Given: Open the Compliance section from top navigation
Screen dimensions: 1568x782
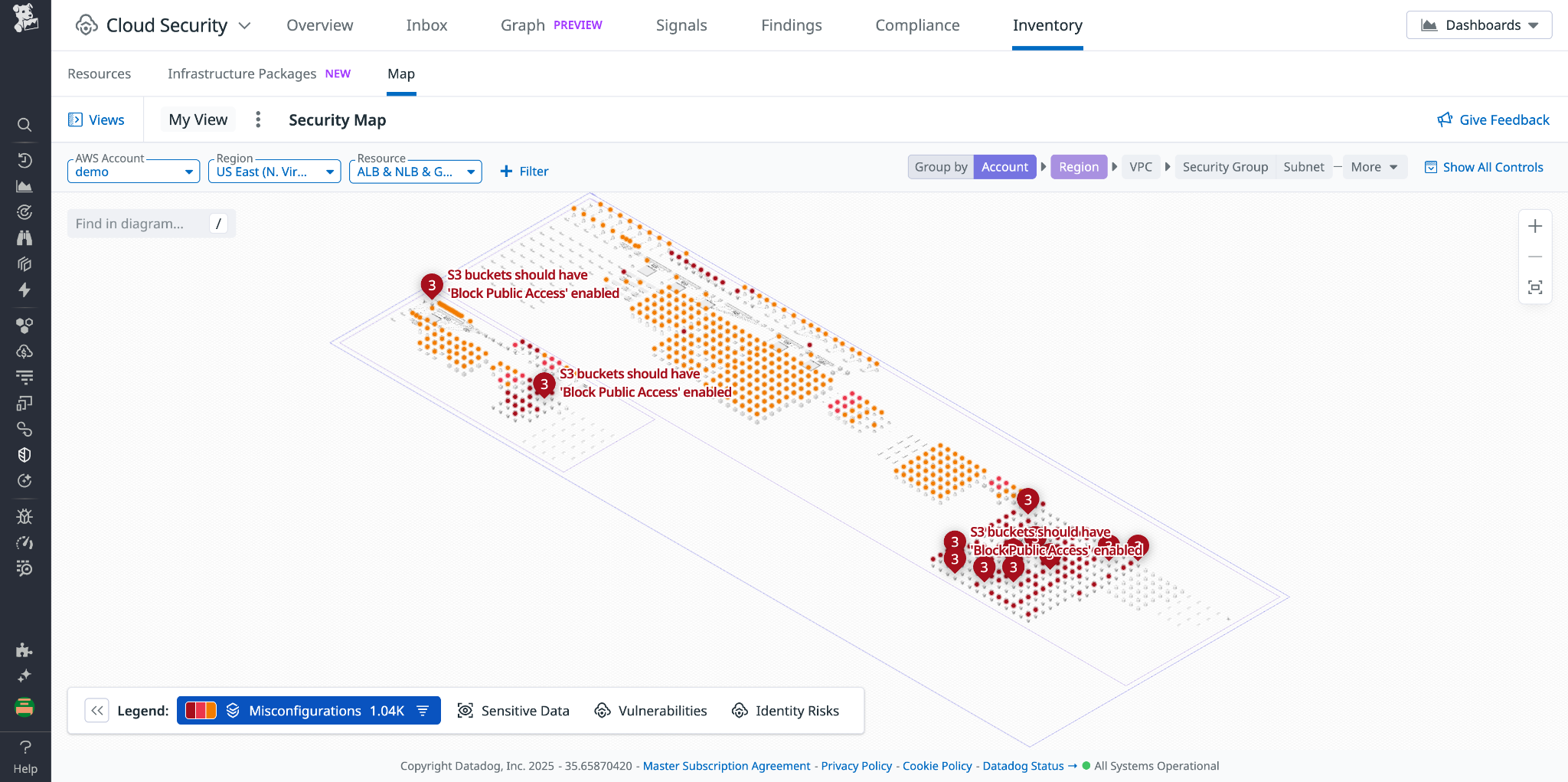Looking at the screenshot, I should pos(916,25).
